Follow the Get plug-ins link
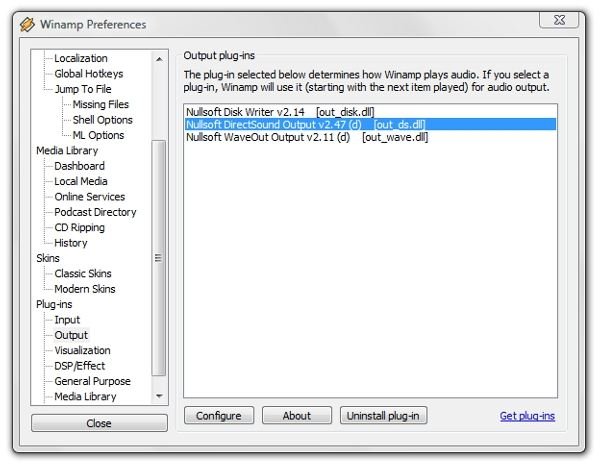The image size is (600, 464). (x=527, y=416)
